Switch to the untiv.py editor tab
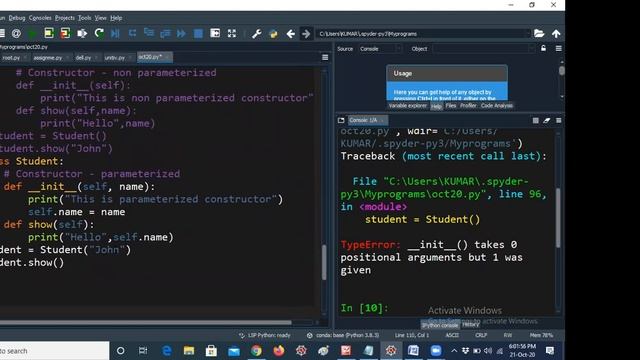The width and height of the screenshot is (640, 360). tap(115, 58)
